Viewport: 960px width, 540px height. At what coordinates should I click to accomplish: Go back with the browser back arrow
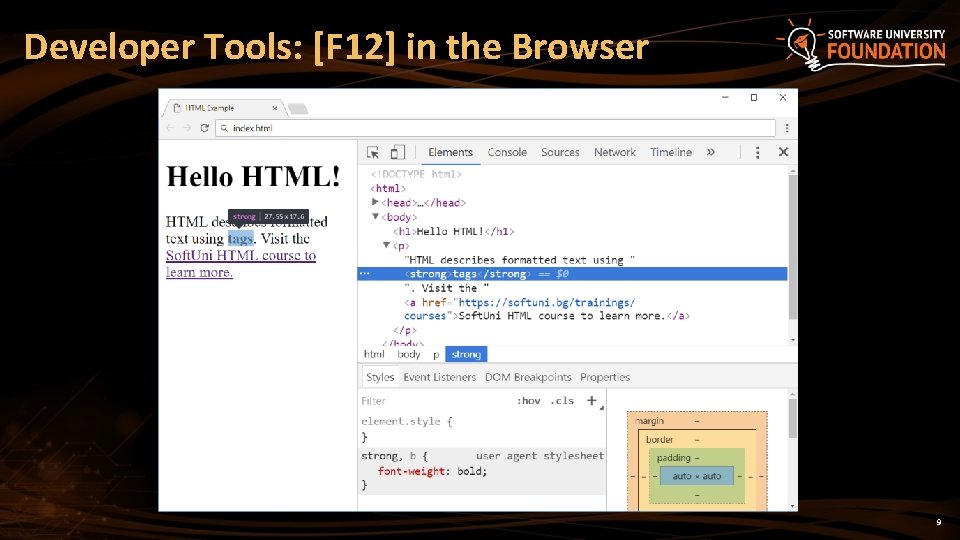[x=170, y=128]
